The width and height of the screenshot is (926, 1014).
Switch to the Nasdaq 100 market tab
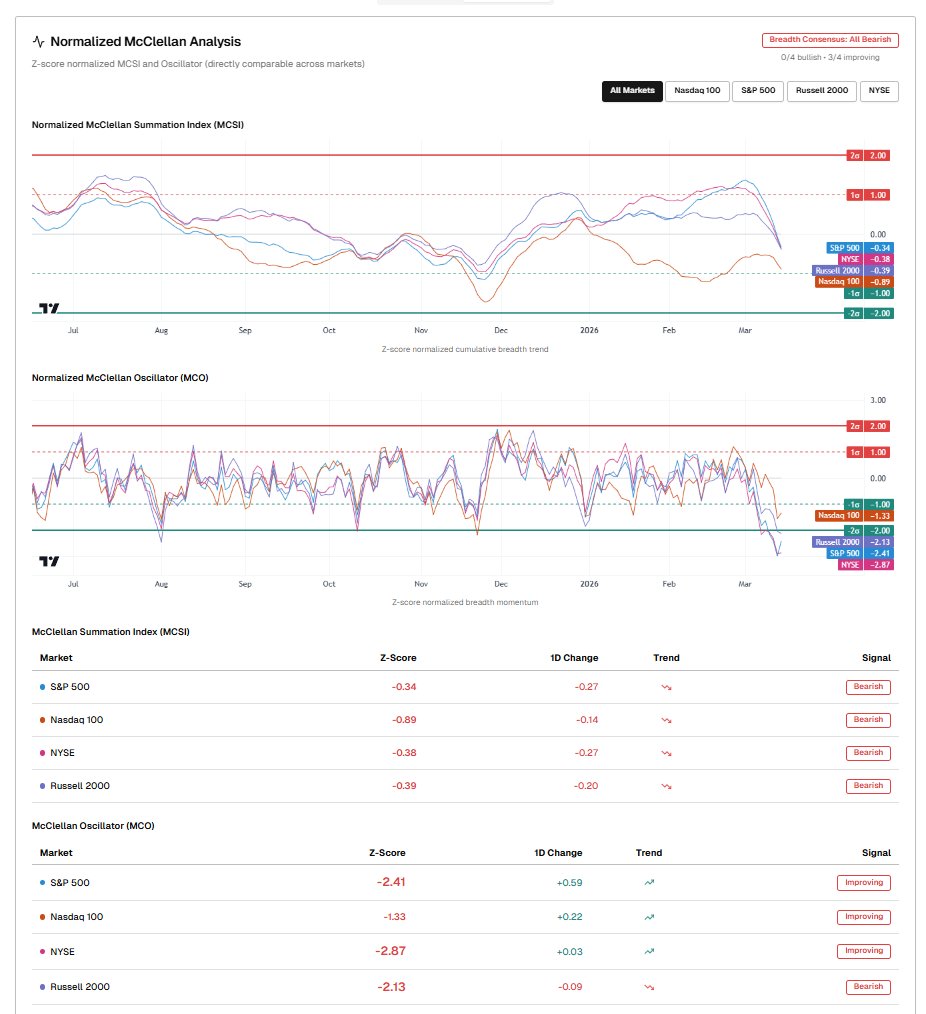coord(695,91)
